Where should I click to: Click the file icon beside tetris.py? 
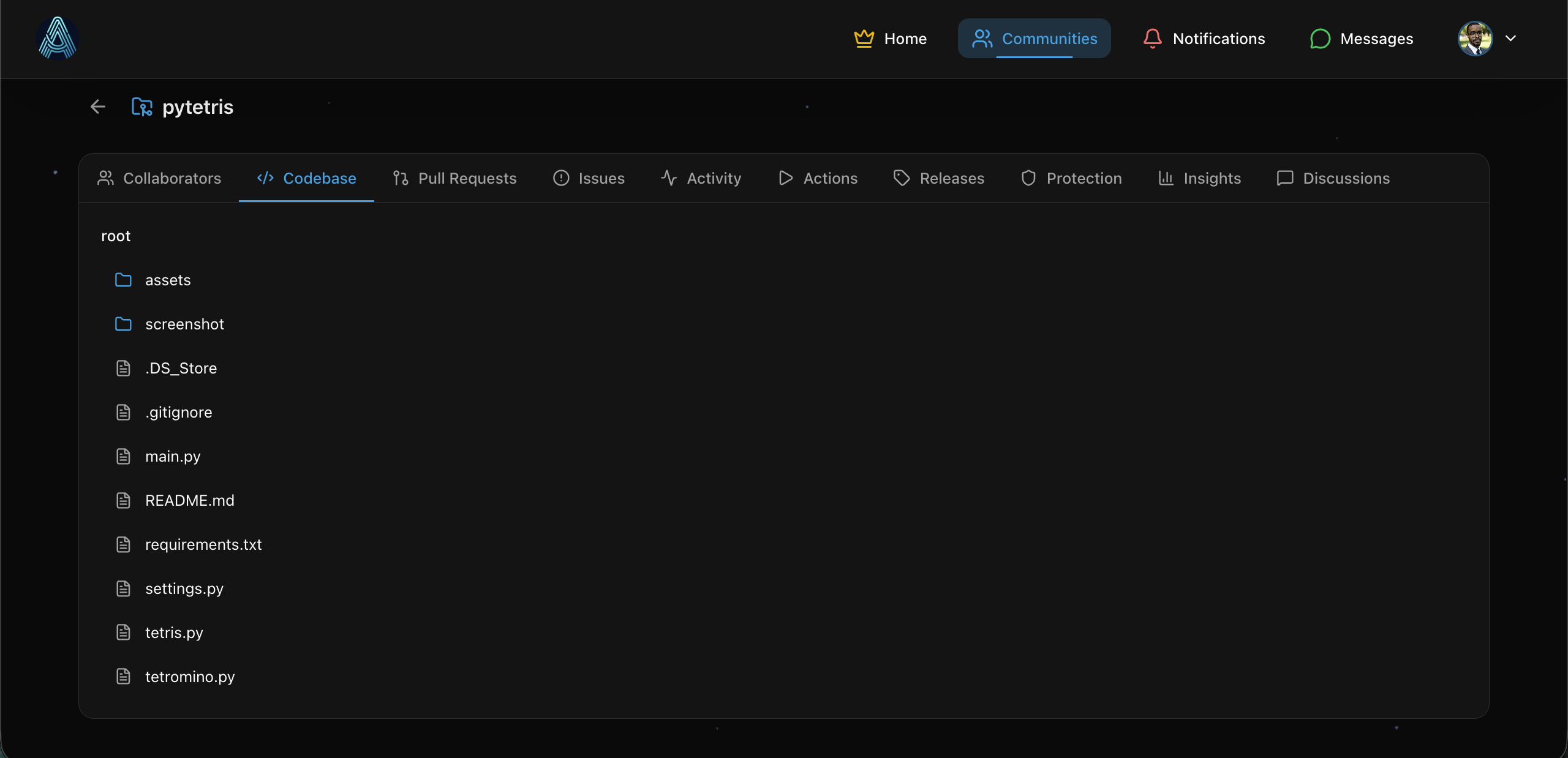click(x=123, y=632)
